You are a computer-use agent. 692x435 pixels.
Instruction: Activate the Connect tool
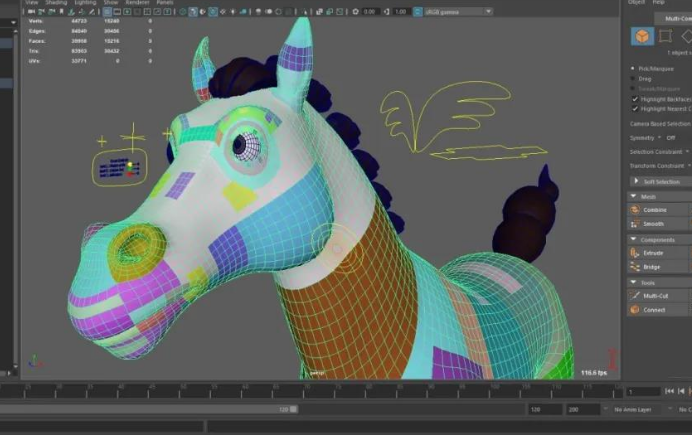pyautogui.click(x=654, y=310)
